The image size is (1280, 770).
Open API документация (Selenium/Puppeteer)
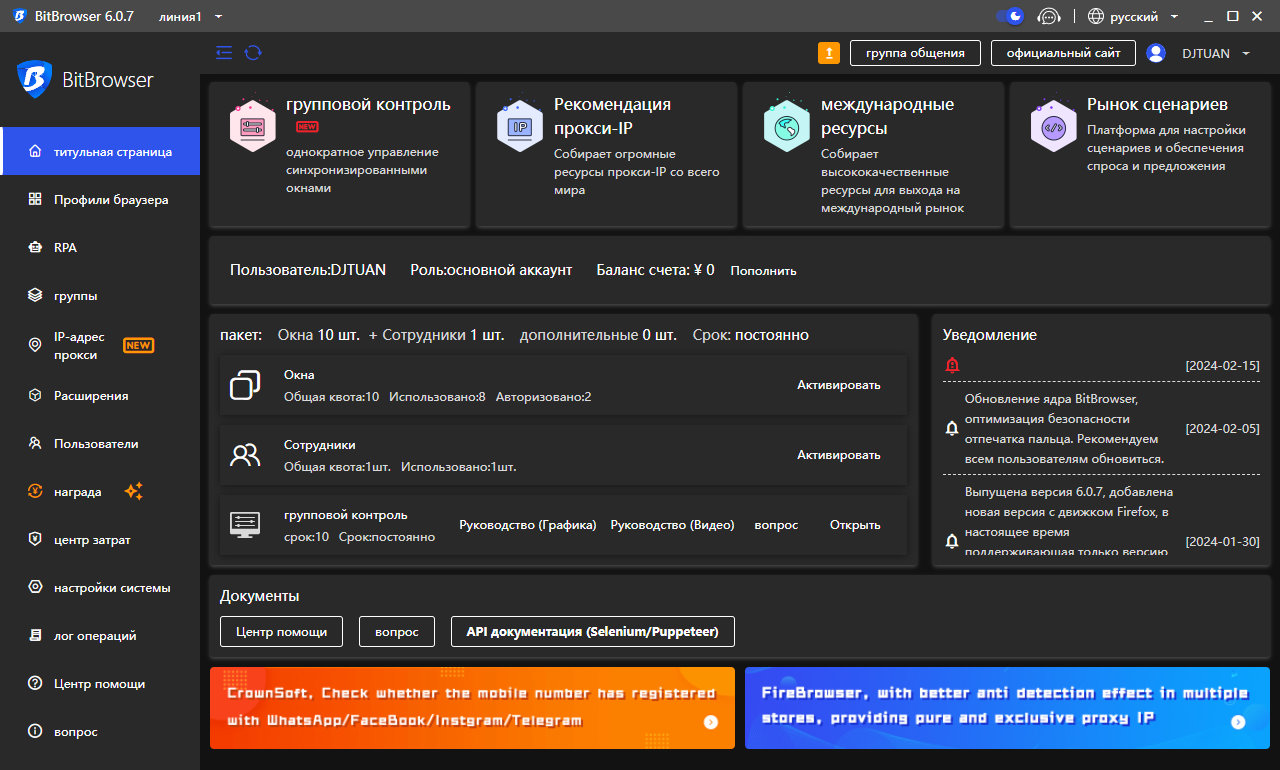(x=593, y=632)
